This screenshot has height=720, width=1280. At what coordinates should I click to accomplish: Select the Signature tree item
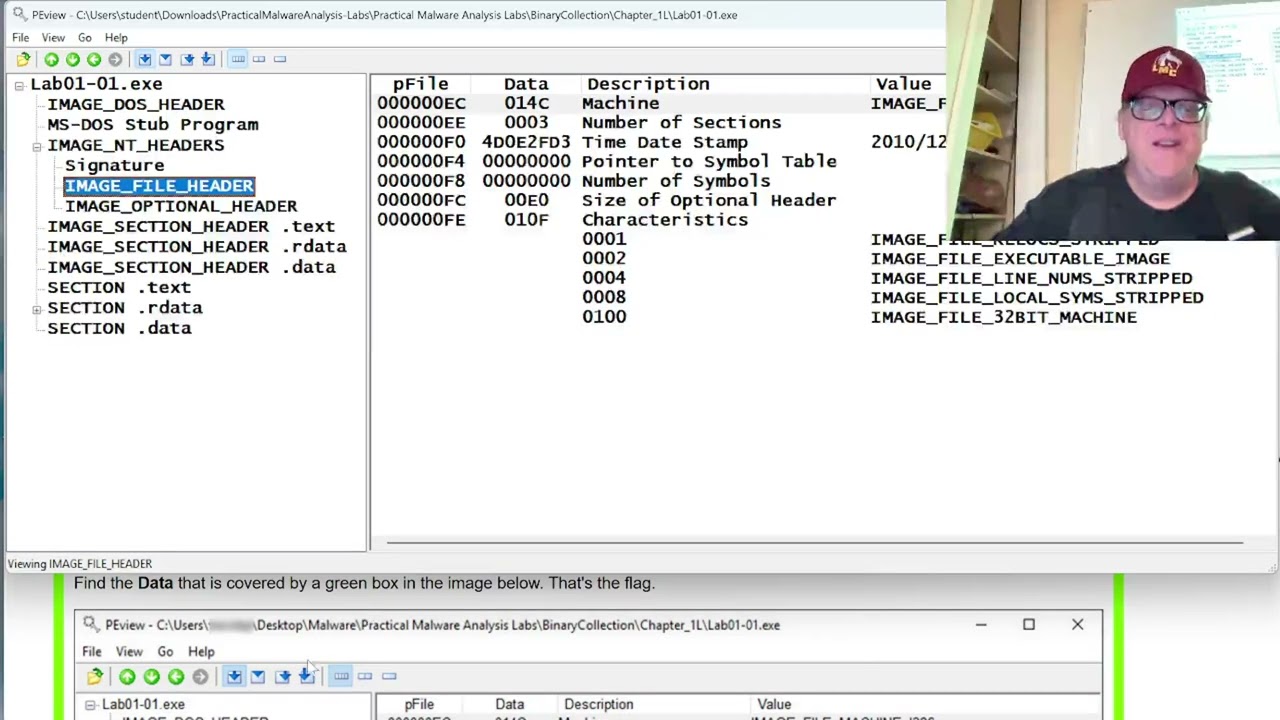pos(114,165)
